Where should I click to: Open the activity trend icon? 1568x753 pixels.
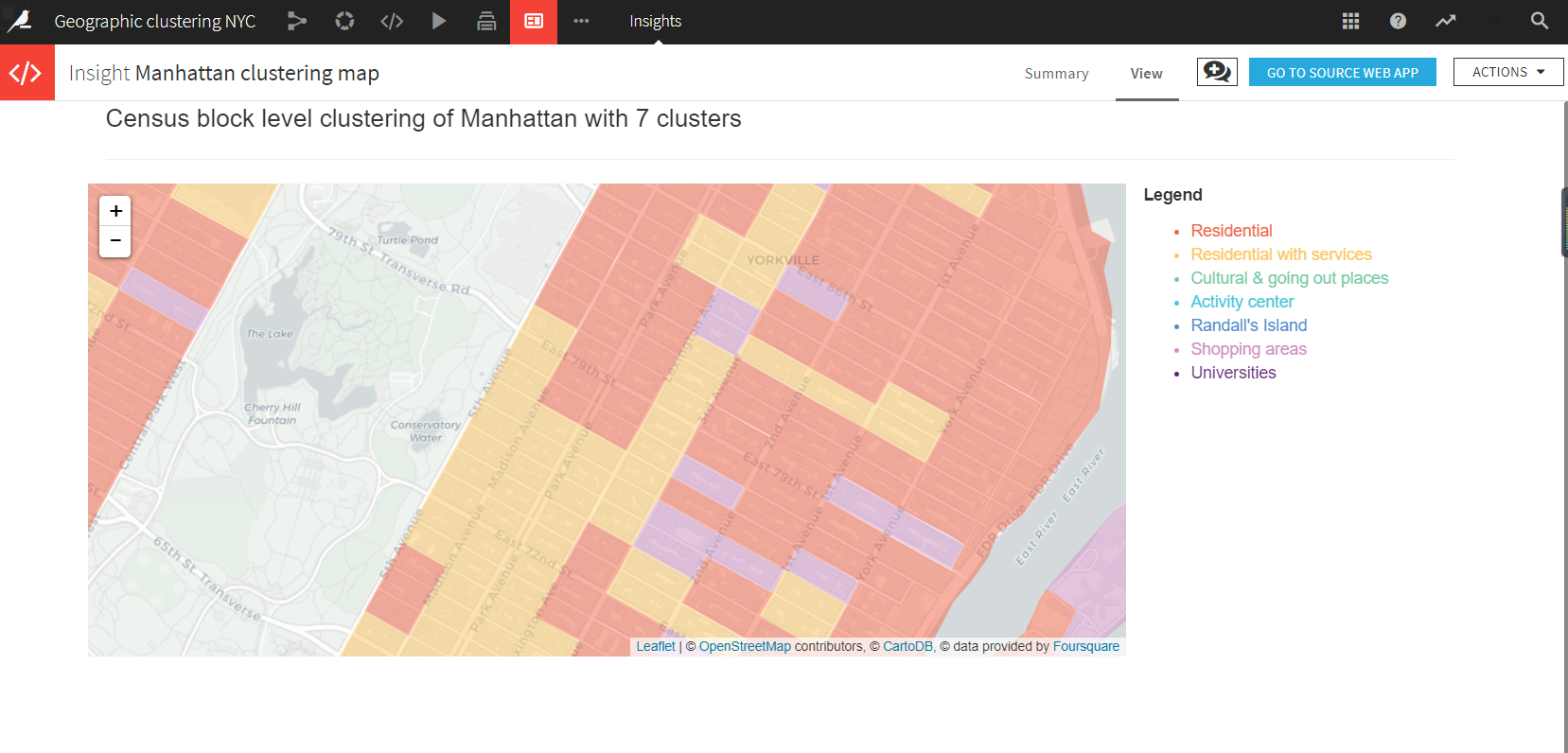click(x=1445, y=21)
